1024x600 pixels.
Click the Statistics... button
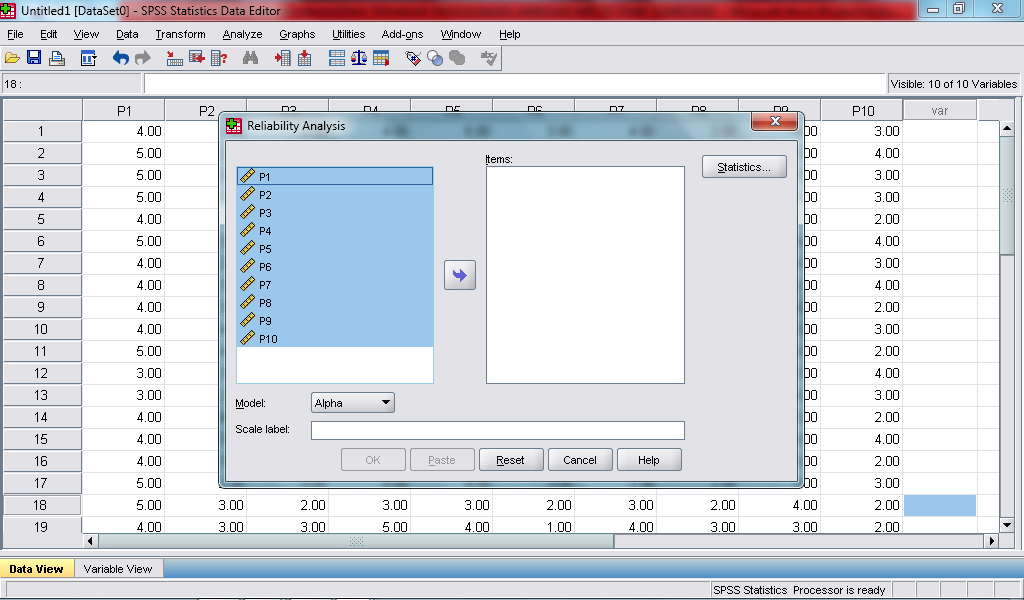[x=744, y=166]
